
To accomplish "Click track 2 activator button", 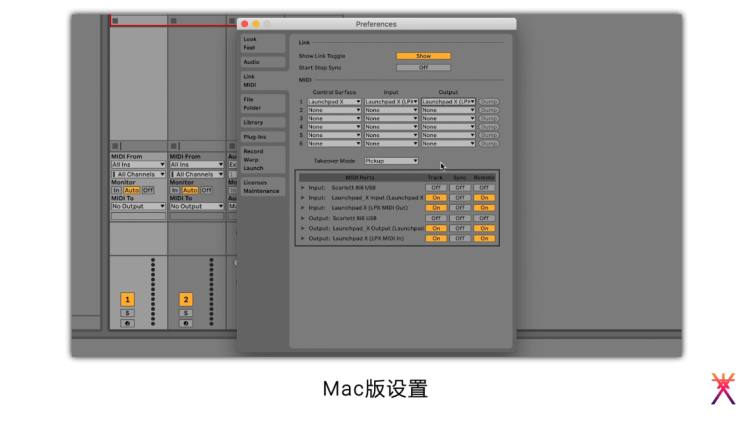I will coord(186,300).
